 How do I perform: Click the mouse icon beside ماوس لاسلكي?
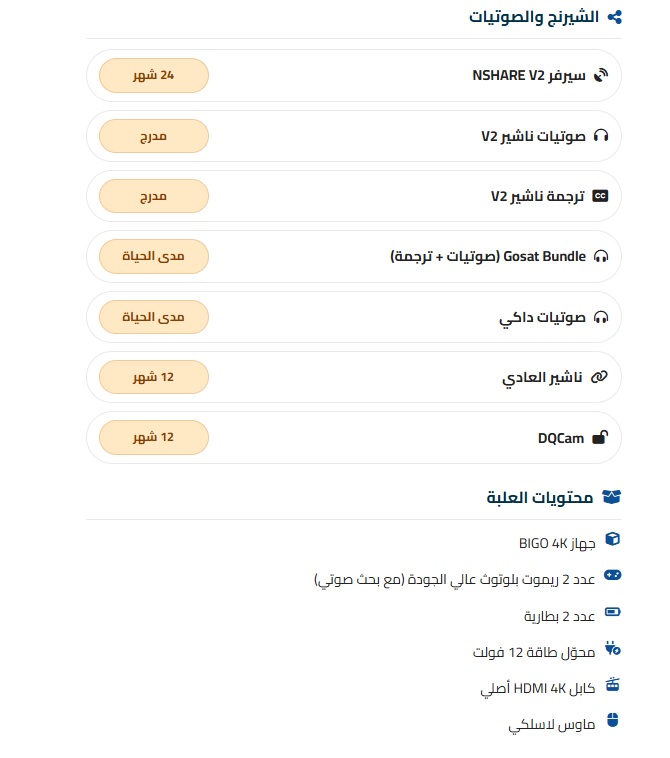[x=613, y=723]
